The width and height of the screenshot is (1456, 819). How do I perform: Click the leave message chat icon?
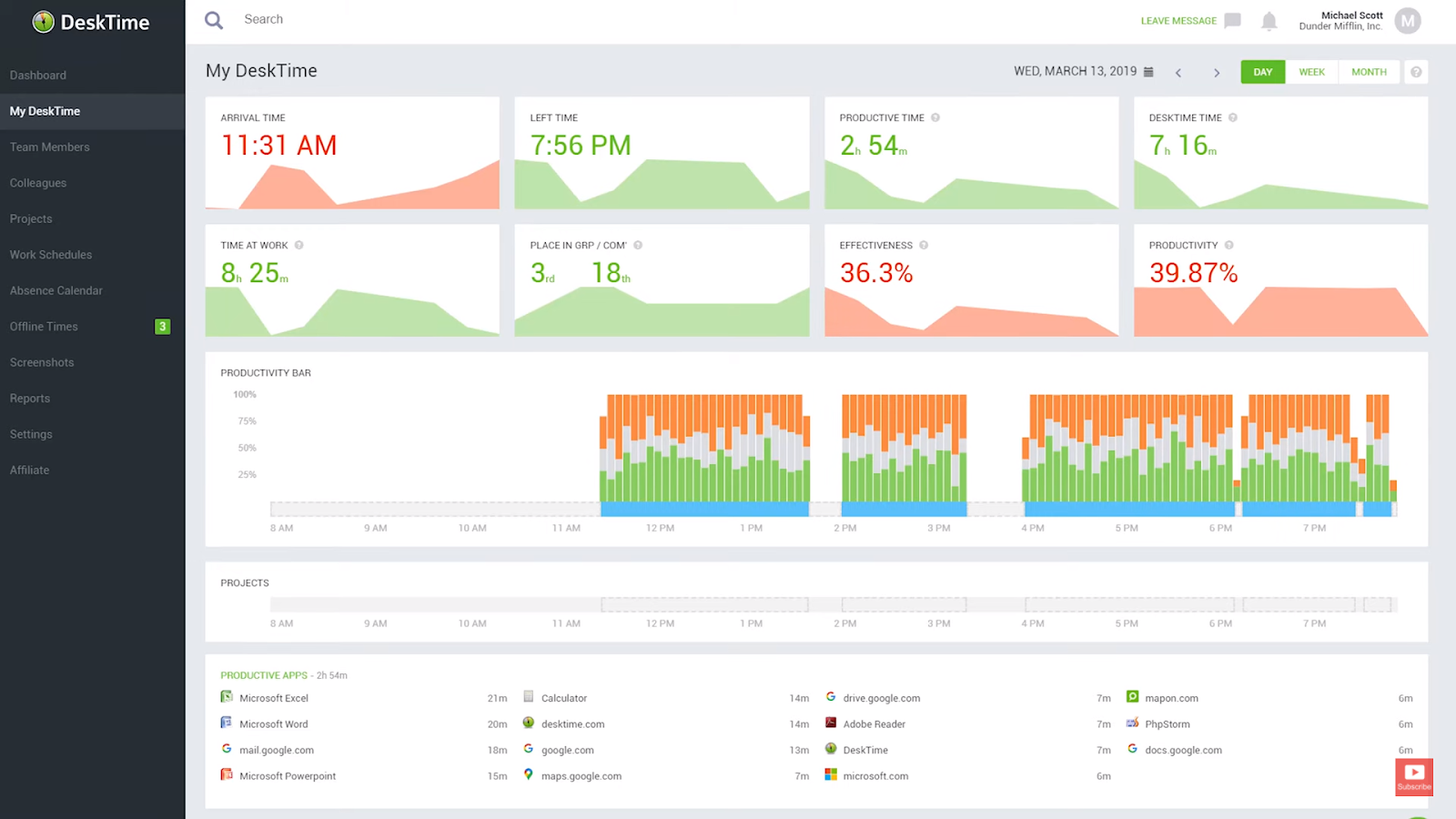(x=1232, y=20)
